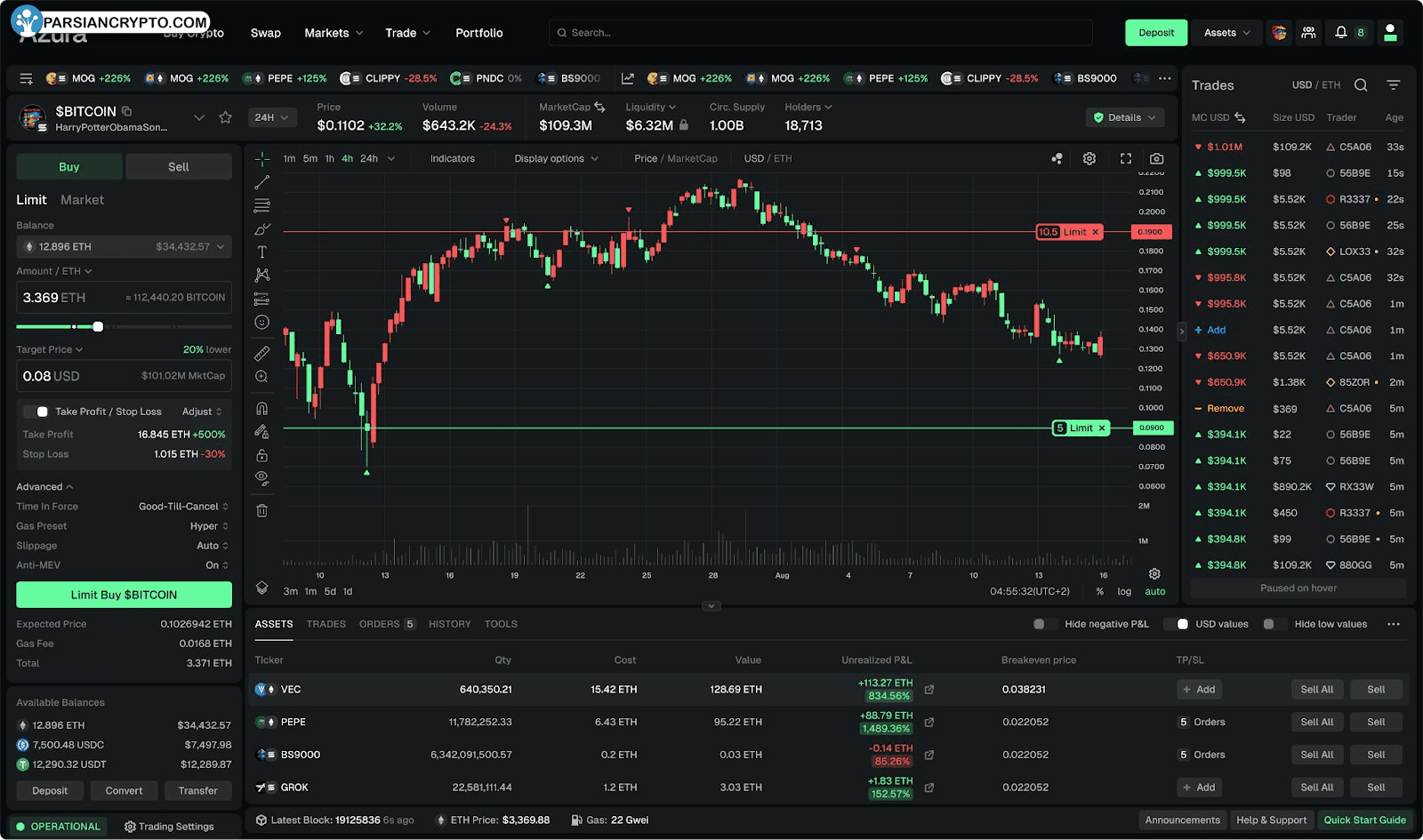
Task: Take a chart snapshot with camera icon
Action: 1157,158
